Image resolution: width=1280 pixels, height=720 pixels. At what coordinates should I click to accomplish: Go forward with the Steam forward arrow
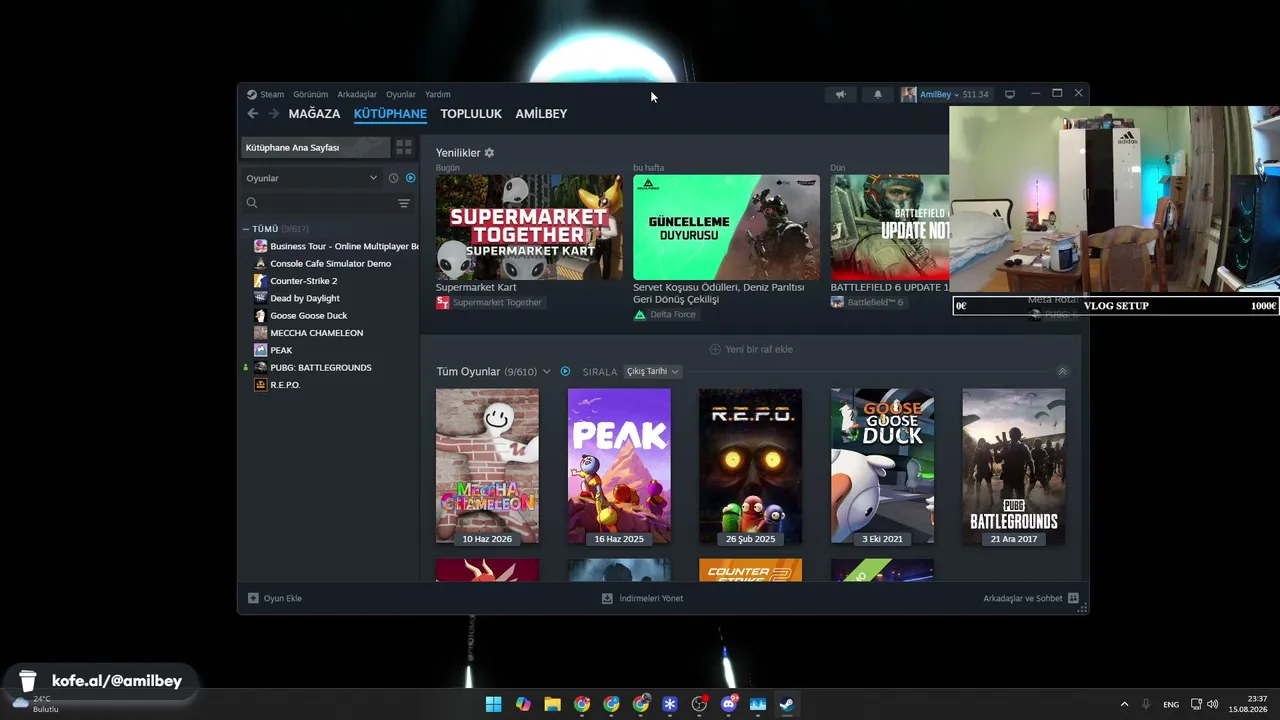(274, 114)
